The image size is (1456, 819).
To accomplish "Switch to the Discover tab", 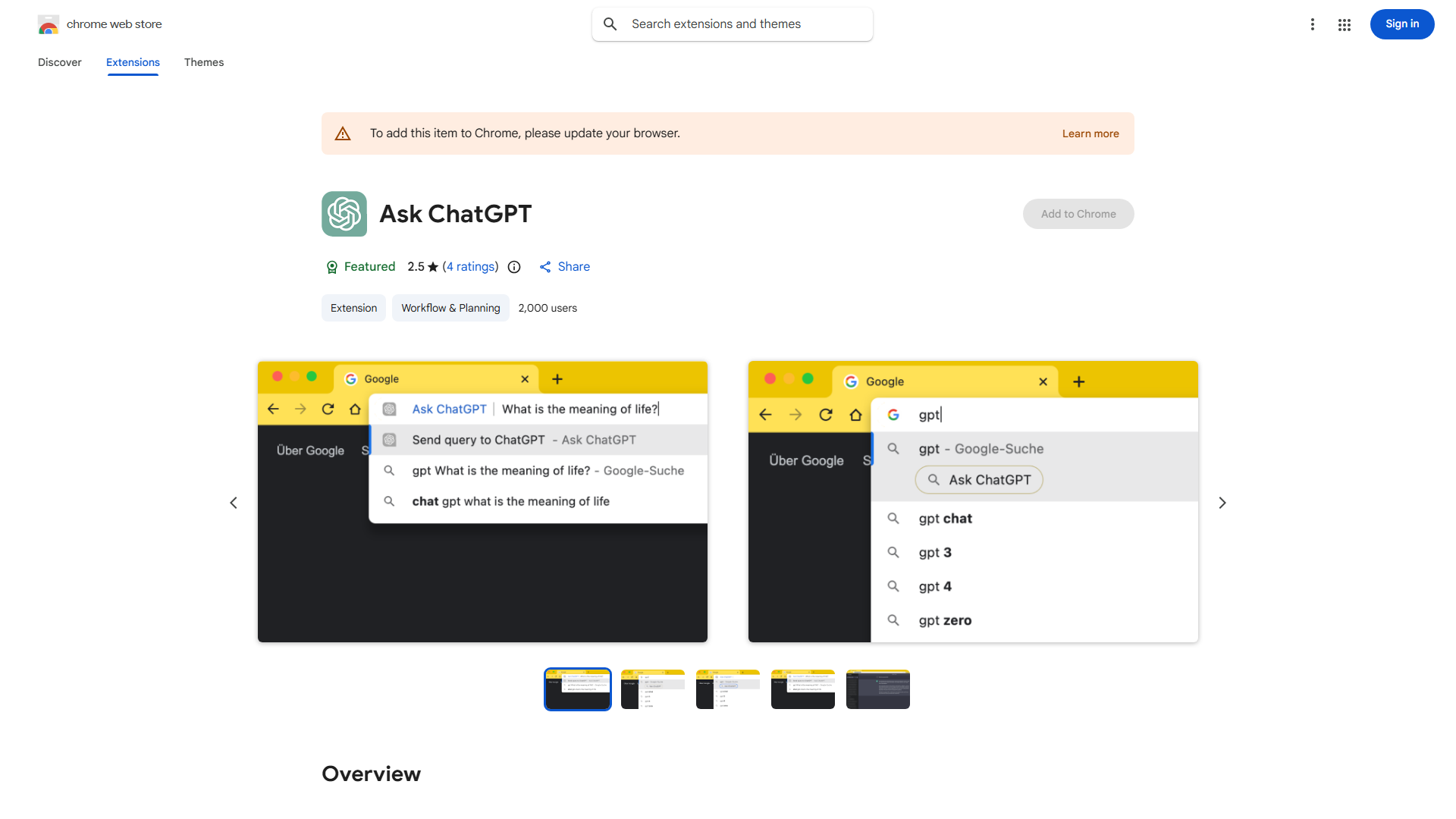I will [59, 62].
